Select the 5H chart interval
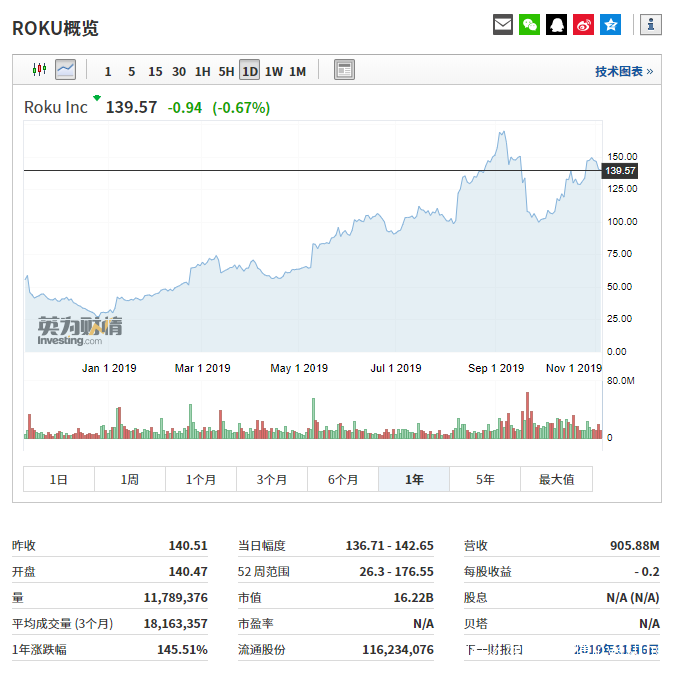This screenshot has height=673, width=676. 226,71
